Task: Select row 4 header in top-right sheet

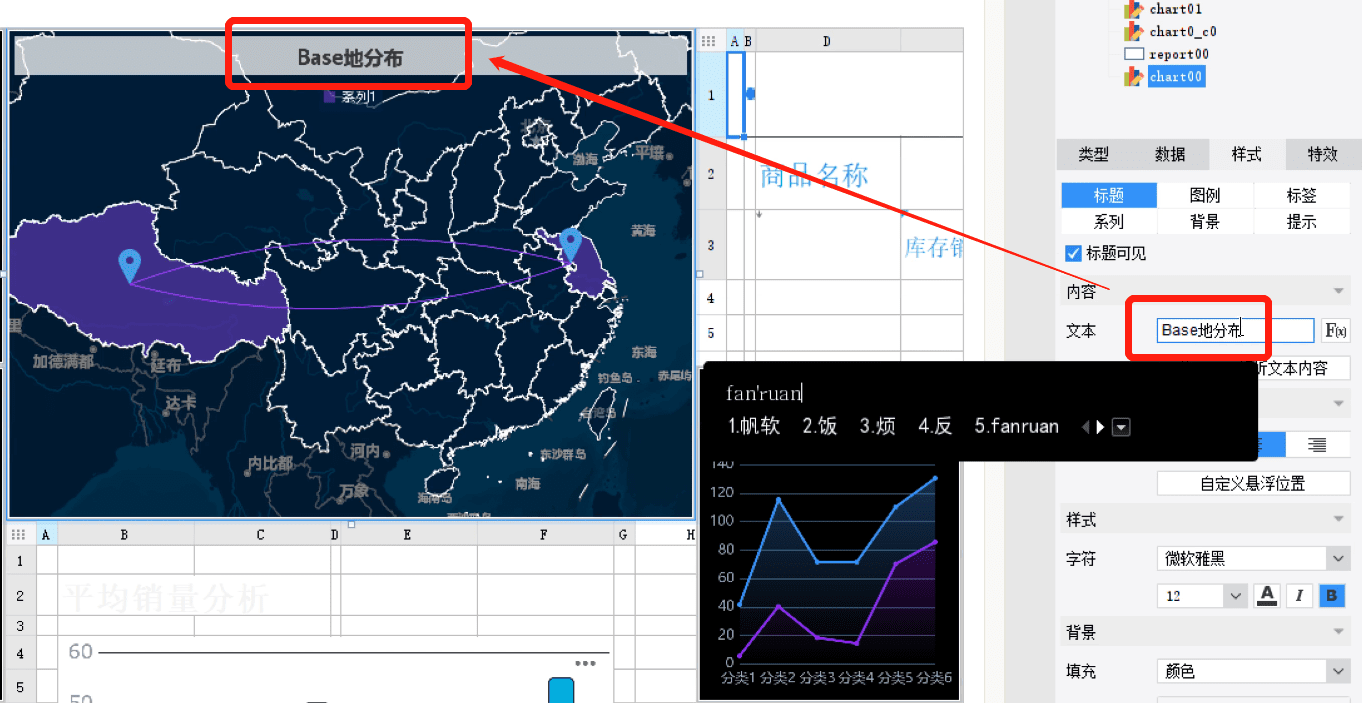Action: pos(711,298)
